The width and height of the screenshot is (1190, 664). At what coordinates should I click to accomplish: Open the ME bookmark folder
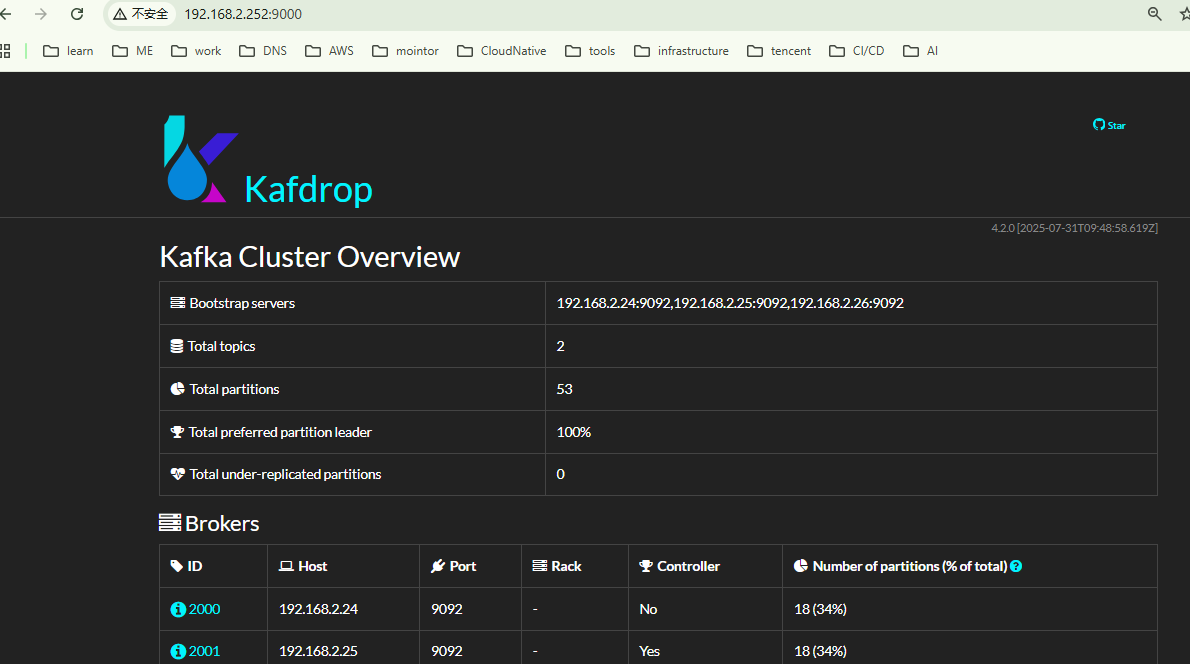click(133, 51)
